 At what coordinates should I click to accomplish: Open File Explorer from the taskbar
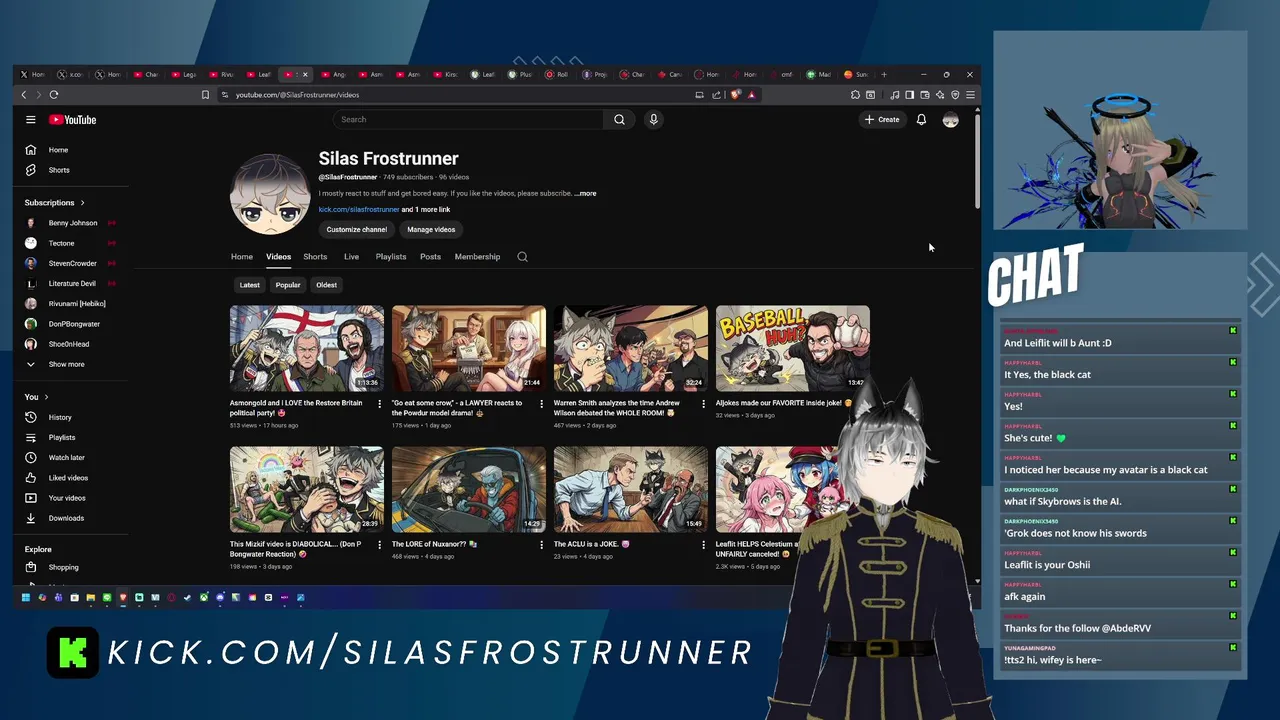[x=91, y=598]
